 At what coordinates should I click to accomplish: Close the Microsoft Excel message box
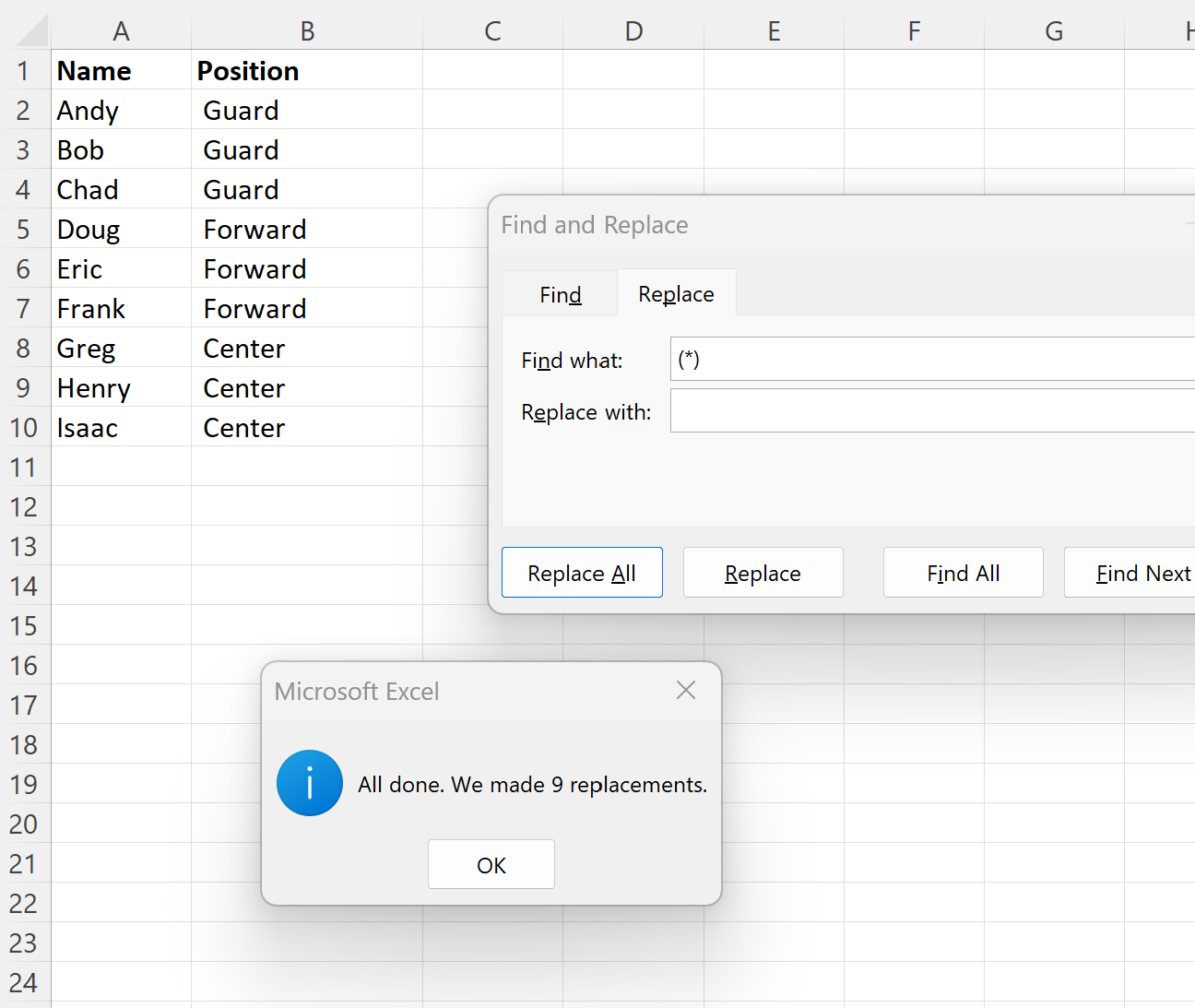tap(685, 690)
